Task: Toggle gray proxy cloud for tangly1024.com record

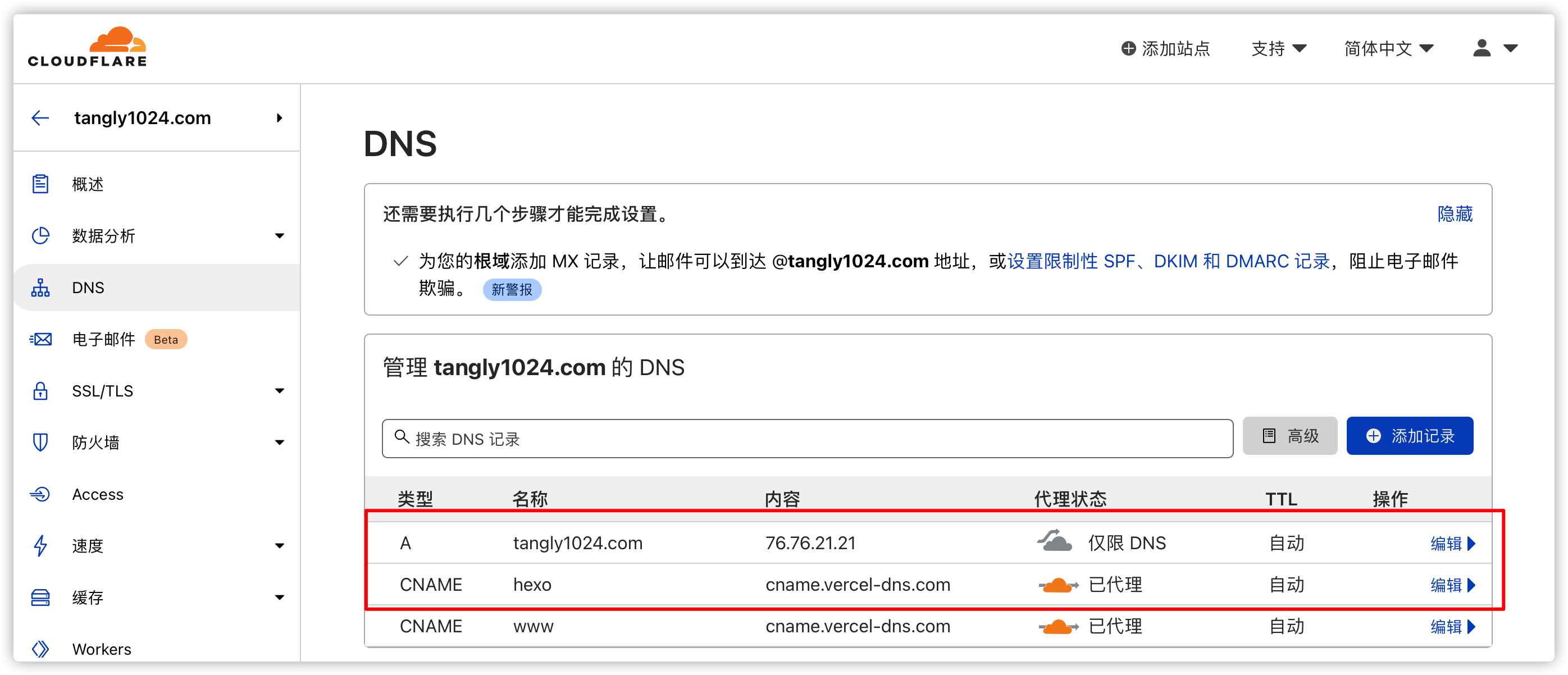Action: [1055, 541]
